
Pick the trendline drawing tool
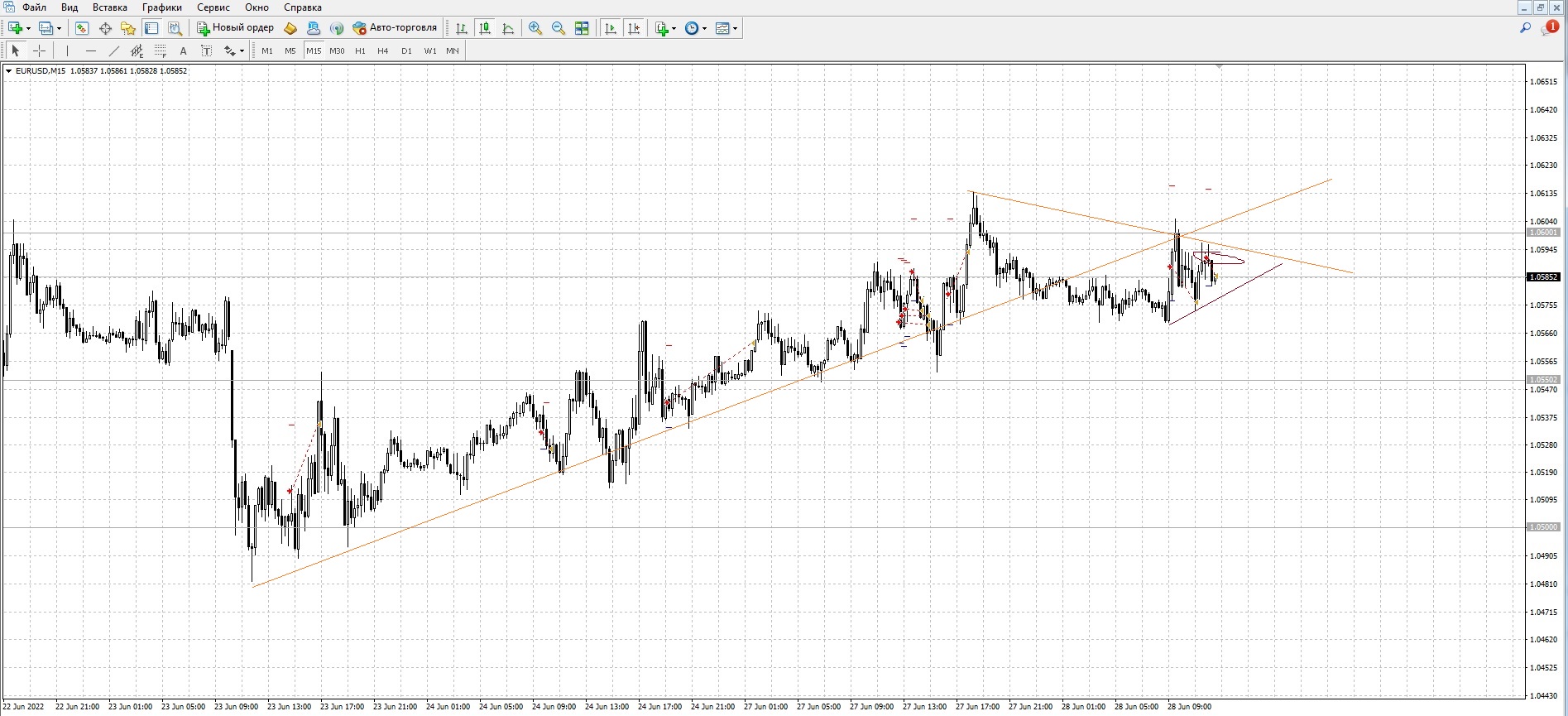pyautogui.click(x=114, y=50)
